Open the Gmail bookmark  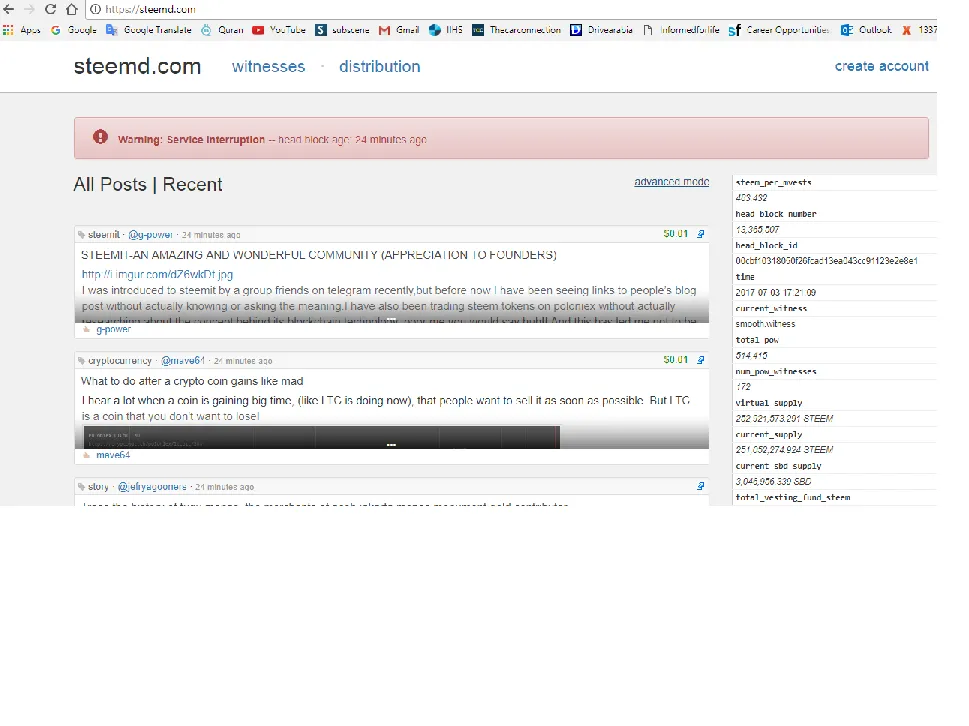[x=399, y=30]
